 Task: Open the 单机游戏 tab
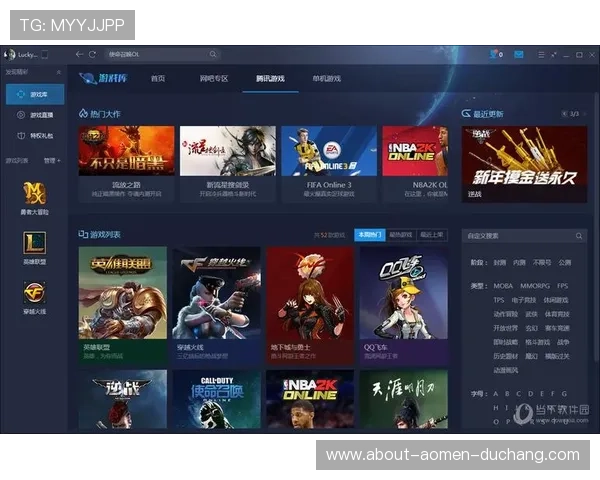[x=326, y=78]
